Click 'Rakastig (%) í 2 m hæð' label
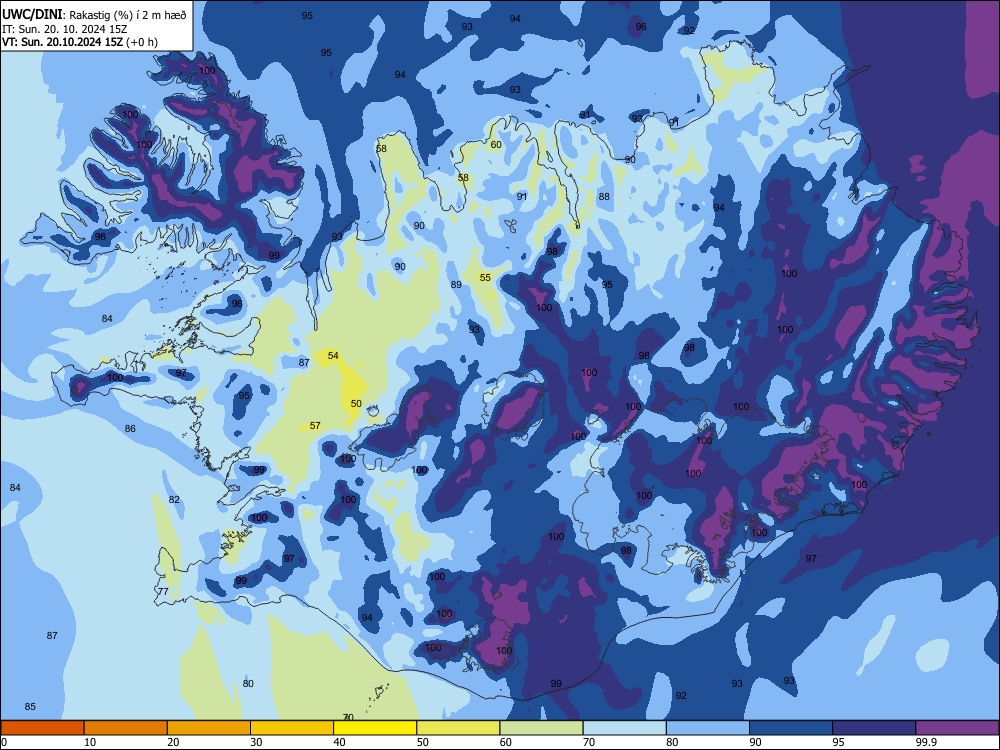Screen dimensions: 1000x750 (x=128, y=15)
